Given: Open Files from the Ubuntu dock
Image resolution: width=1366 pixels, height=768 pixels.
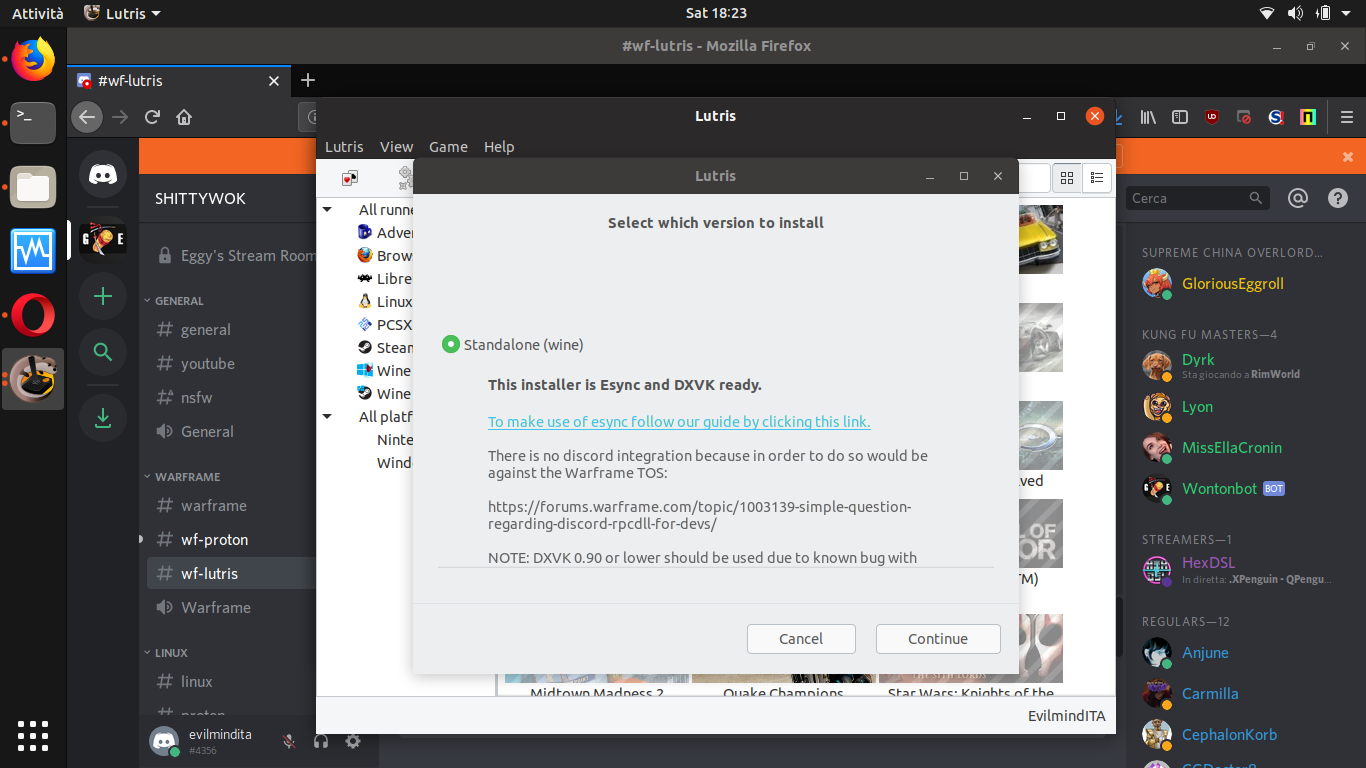Looking at the screenshot, I should click(x=33, y=186).
